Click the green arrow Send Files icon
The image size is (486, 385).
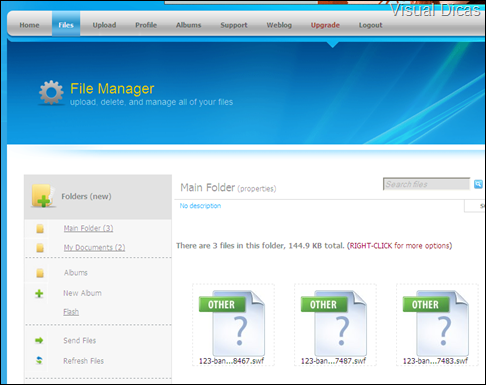[x=39, y=340]
